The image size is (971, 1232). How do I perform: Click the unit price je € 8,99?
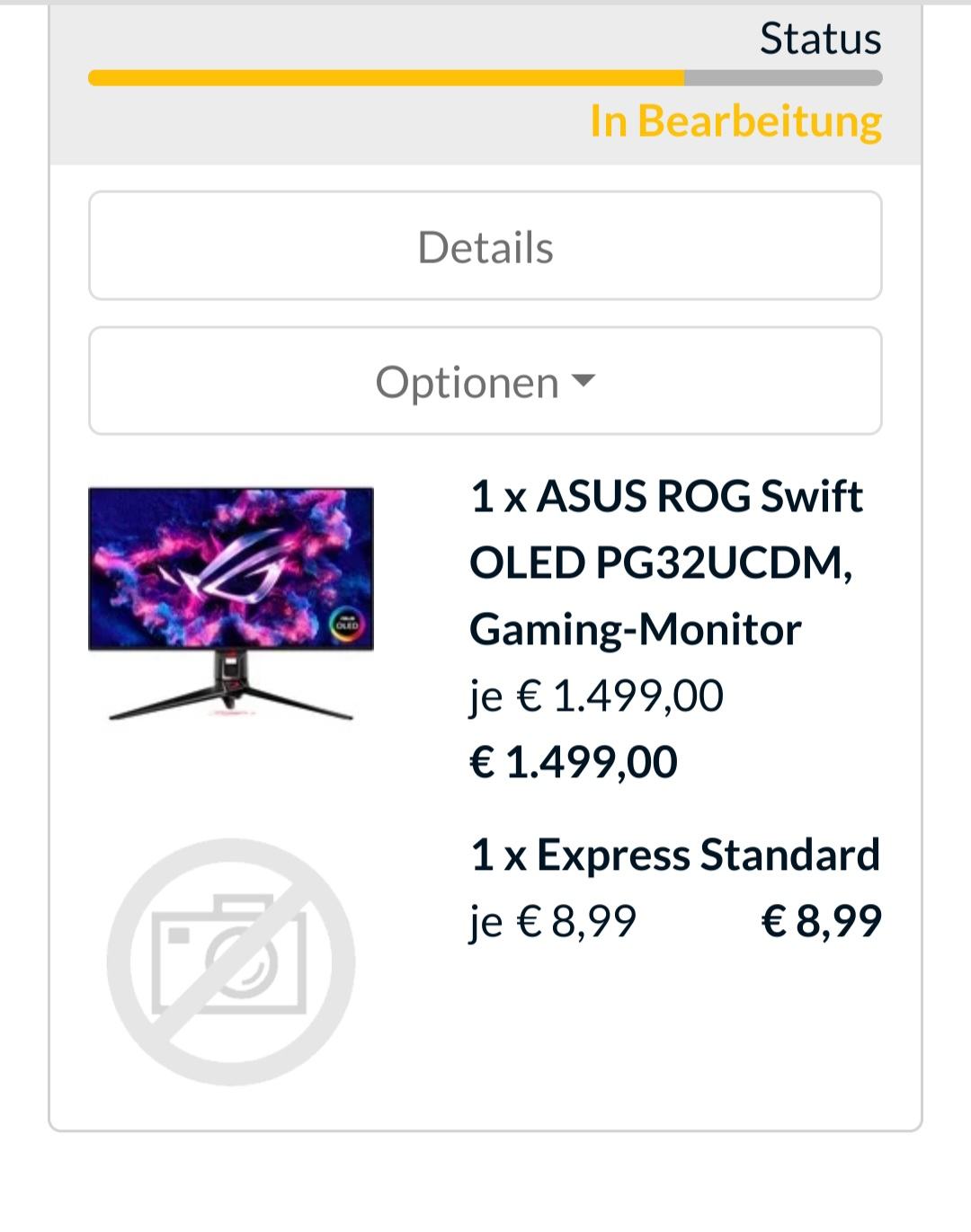[553, 922]
